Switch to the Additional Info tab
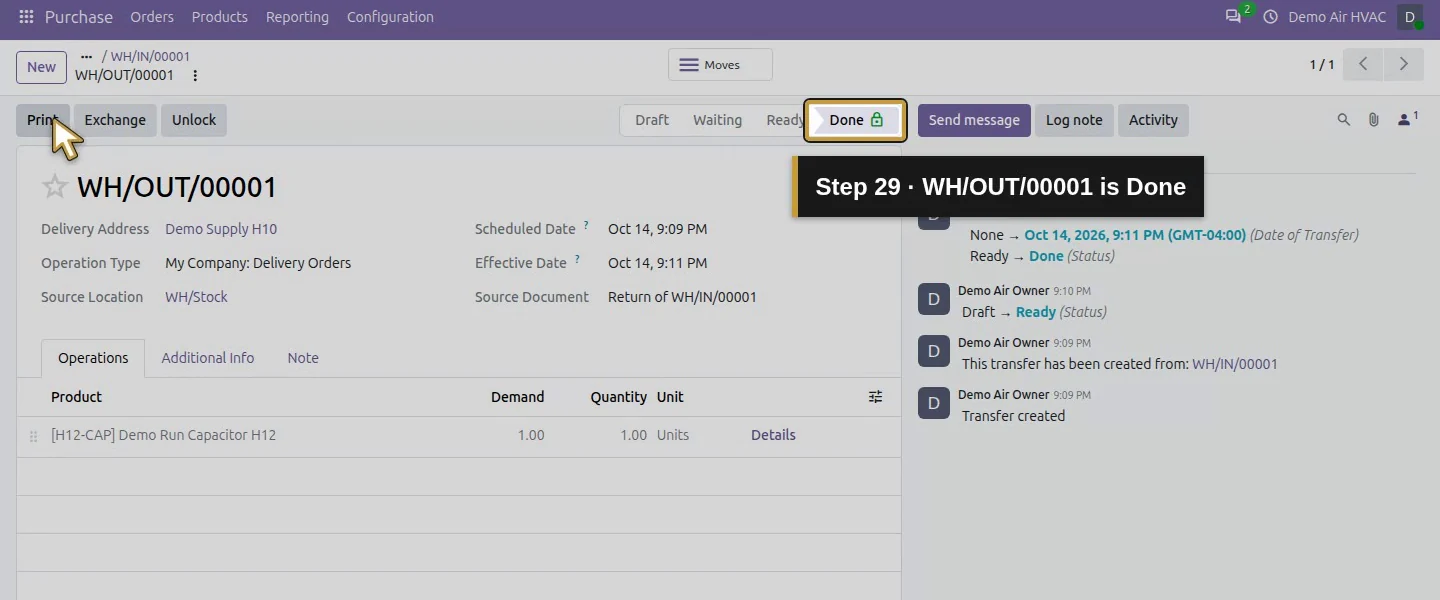The width and height of the screenshot is (1440, 600). [x=208, y=358]
